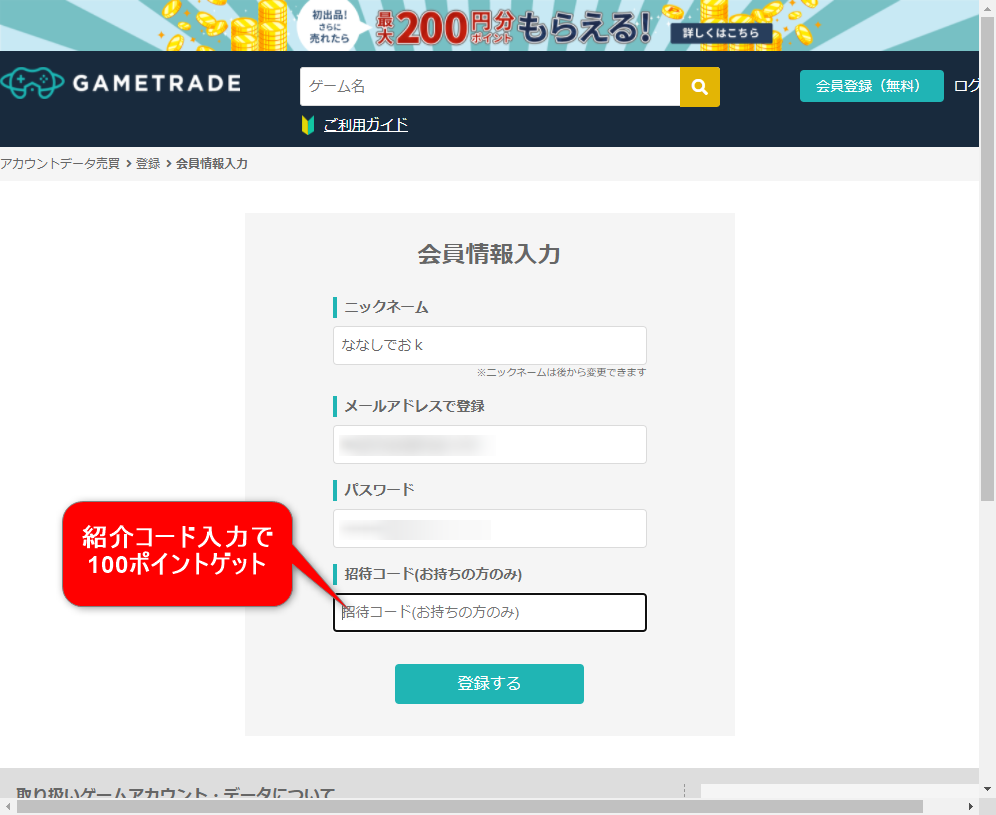
Task: Click the guide book icon beside ご利用ガイド
Action: 307,125
